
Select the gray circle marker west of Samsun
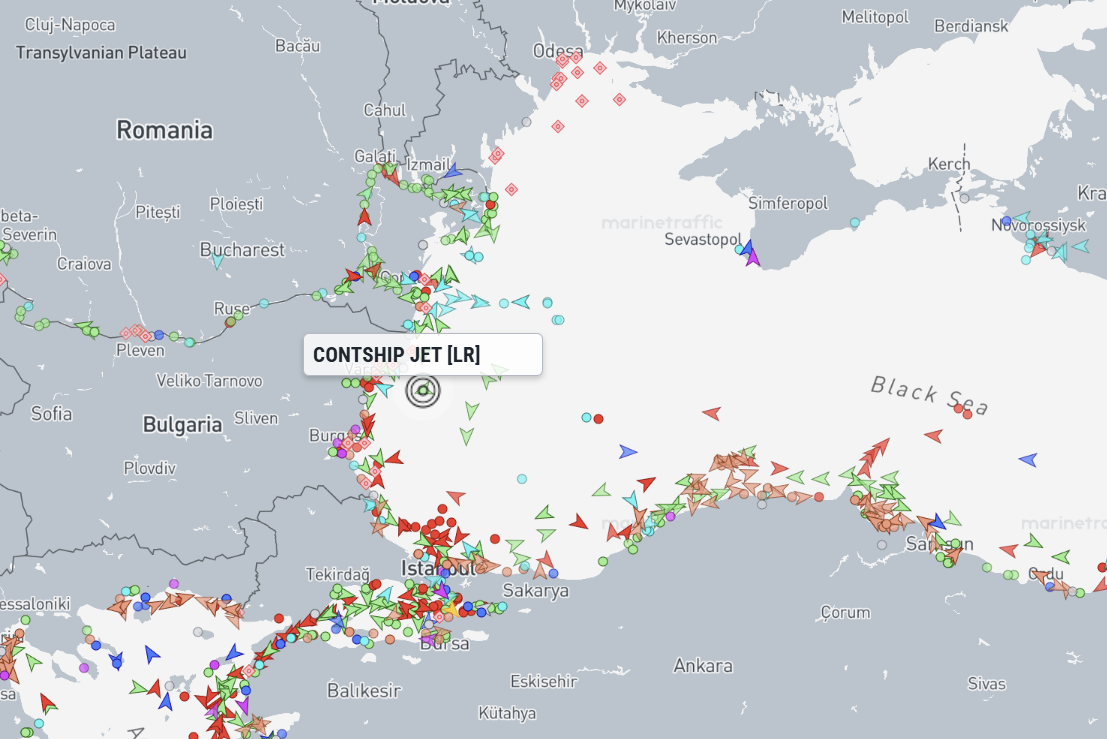tap(882, 545)
